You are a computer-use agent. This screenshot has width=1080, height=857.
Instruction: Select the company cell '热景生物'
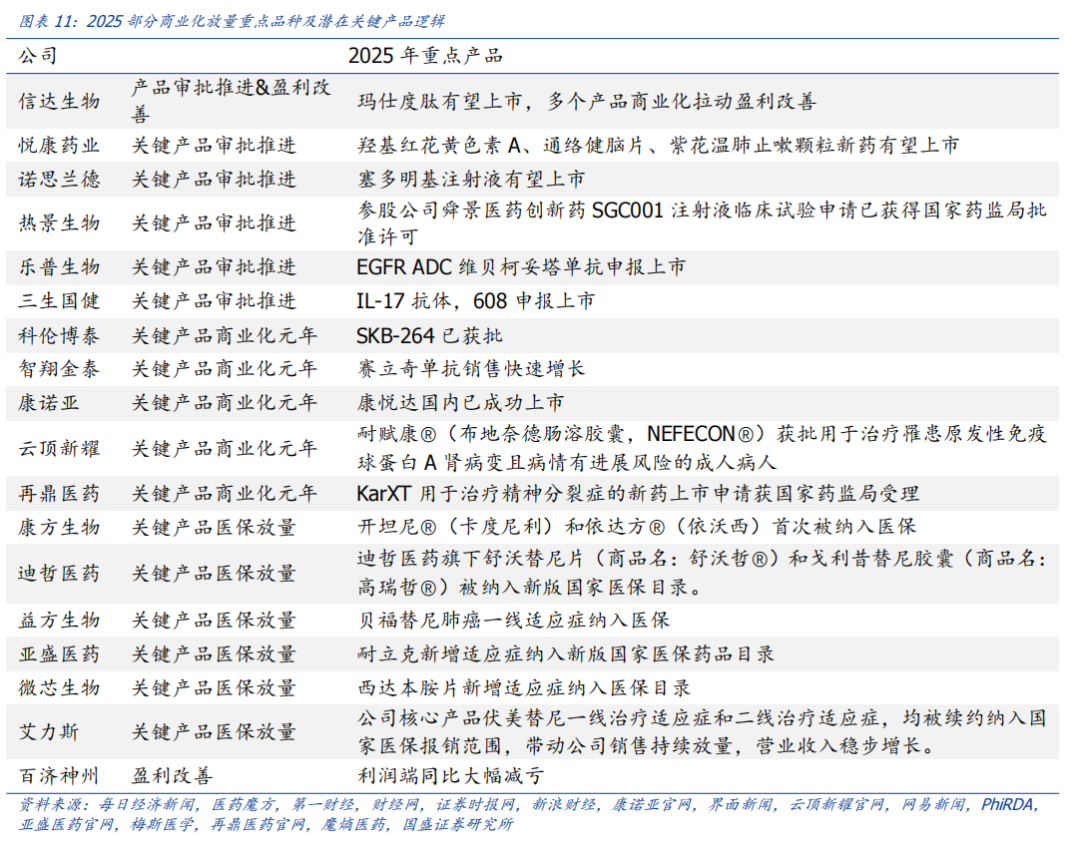pos(59,223)
